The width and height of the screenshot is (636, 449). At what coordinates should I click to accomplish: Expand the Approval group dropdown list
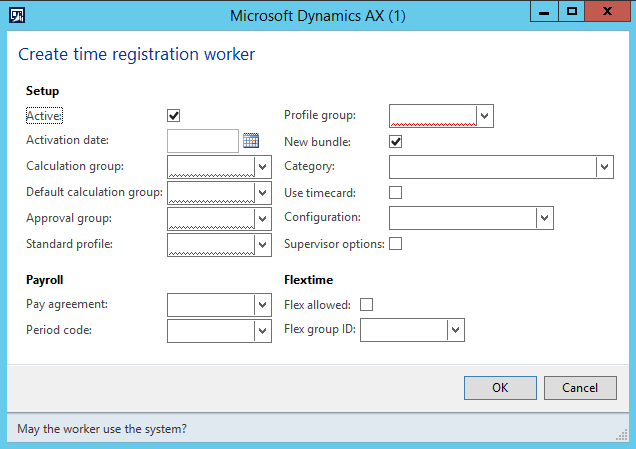pyautogui.click(x=263, y=219)
